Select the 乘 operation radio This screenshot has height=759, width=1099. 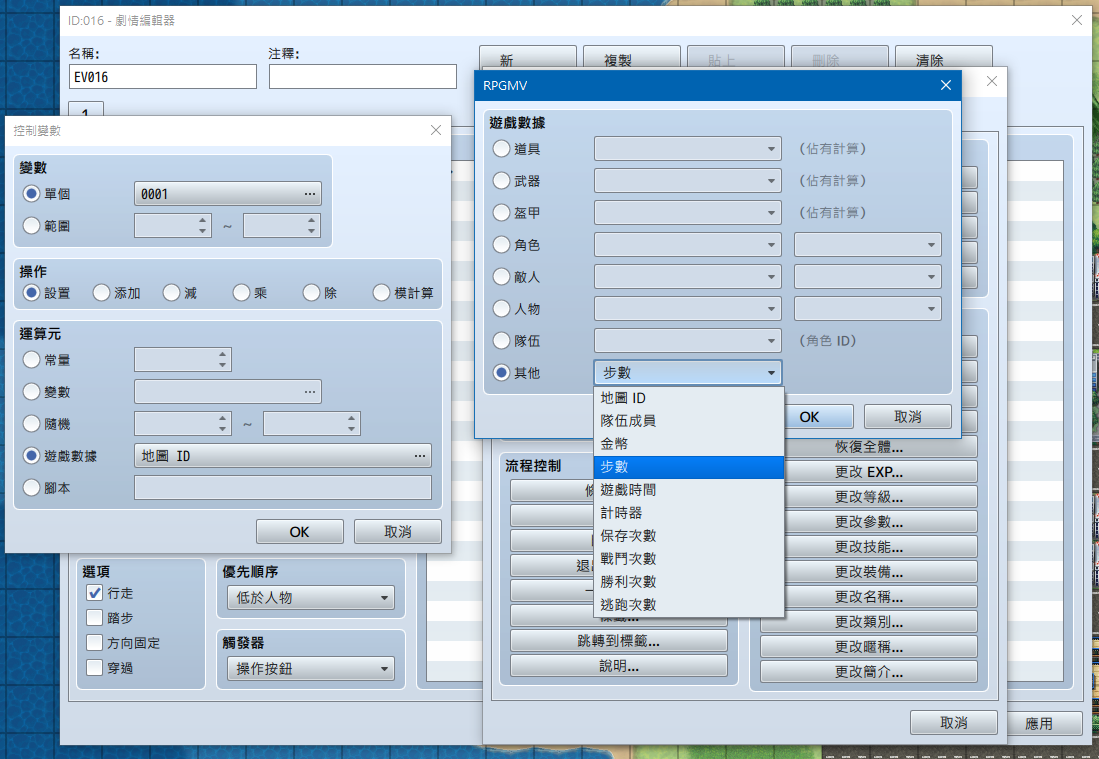pos(242,293)
